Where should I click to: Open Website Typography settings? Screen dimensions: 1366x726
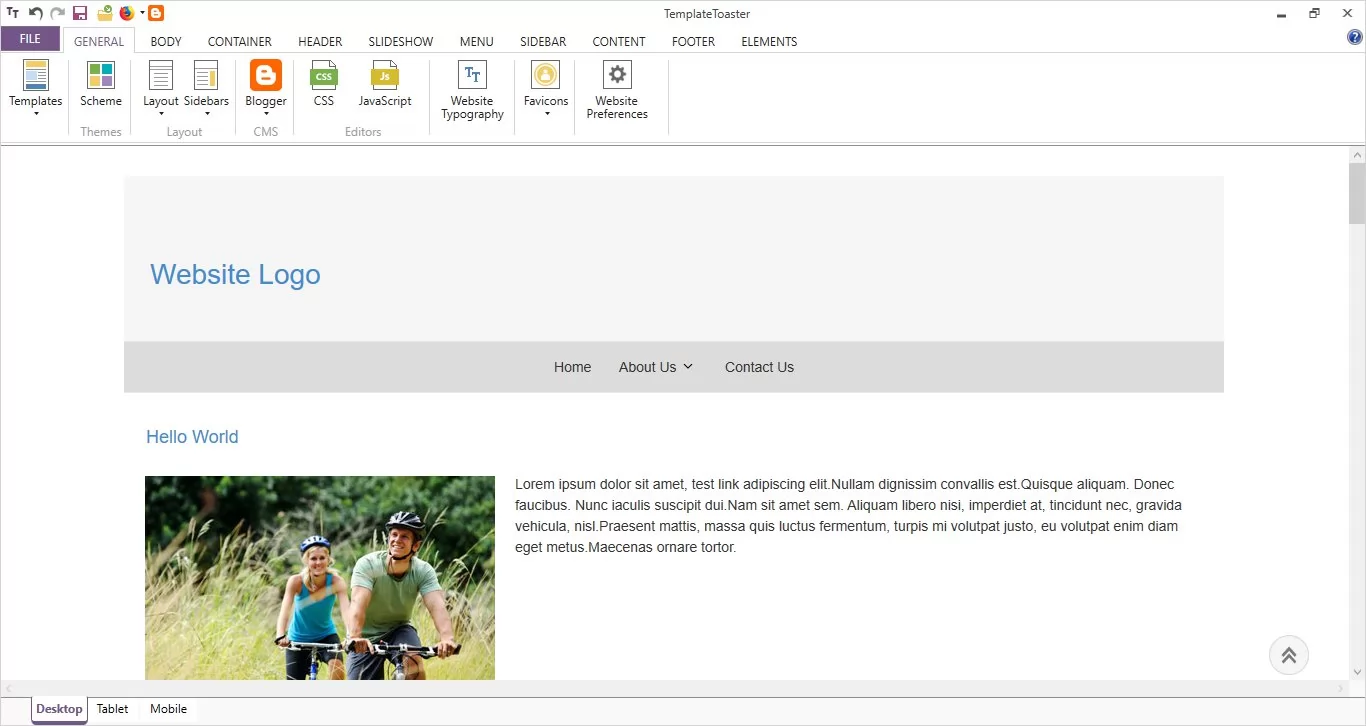472,76
